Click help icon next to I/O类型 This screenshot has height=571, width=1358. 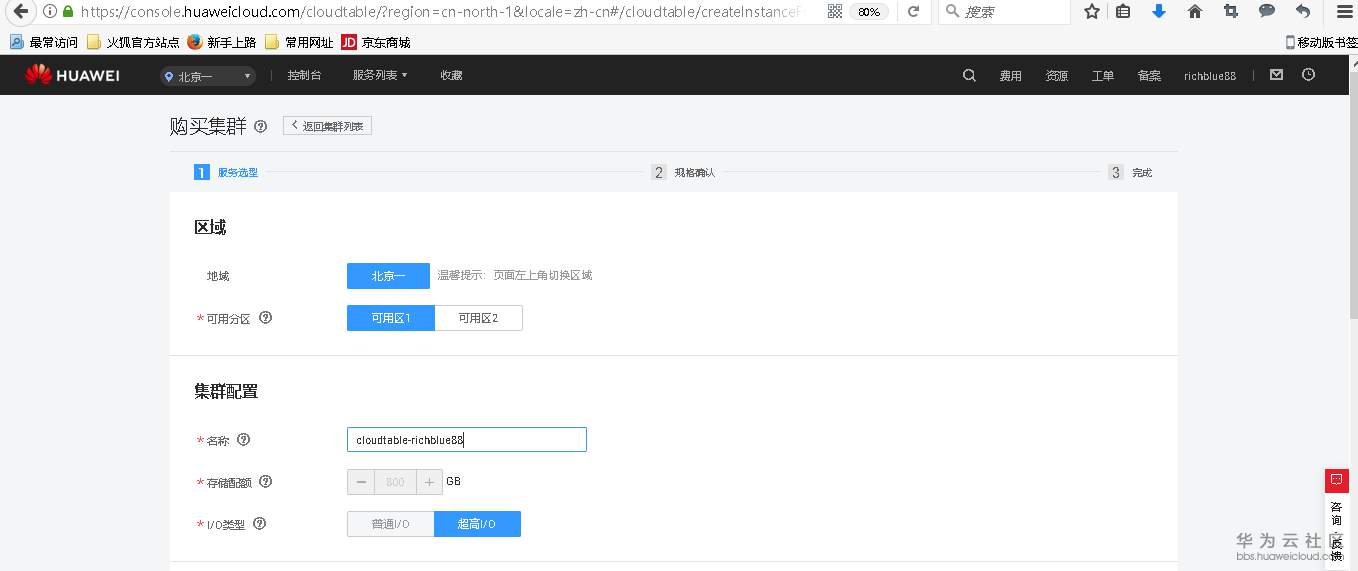(x=259, y=524)
